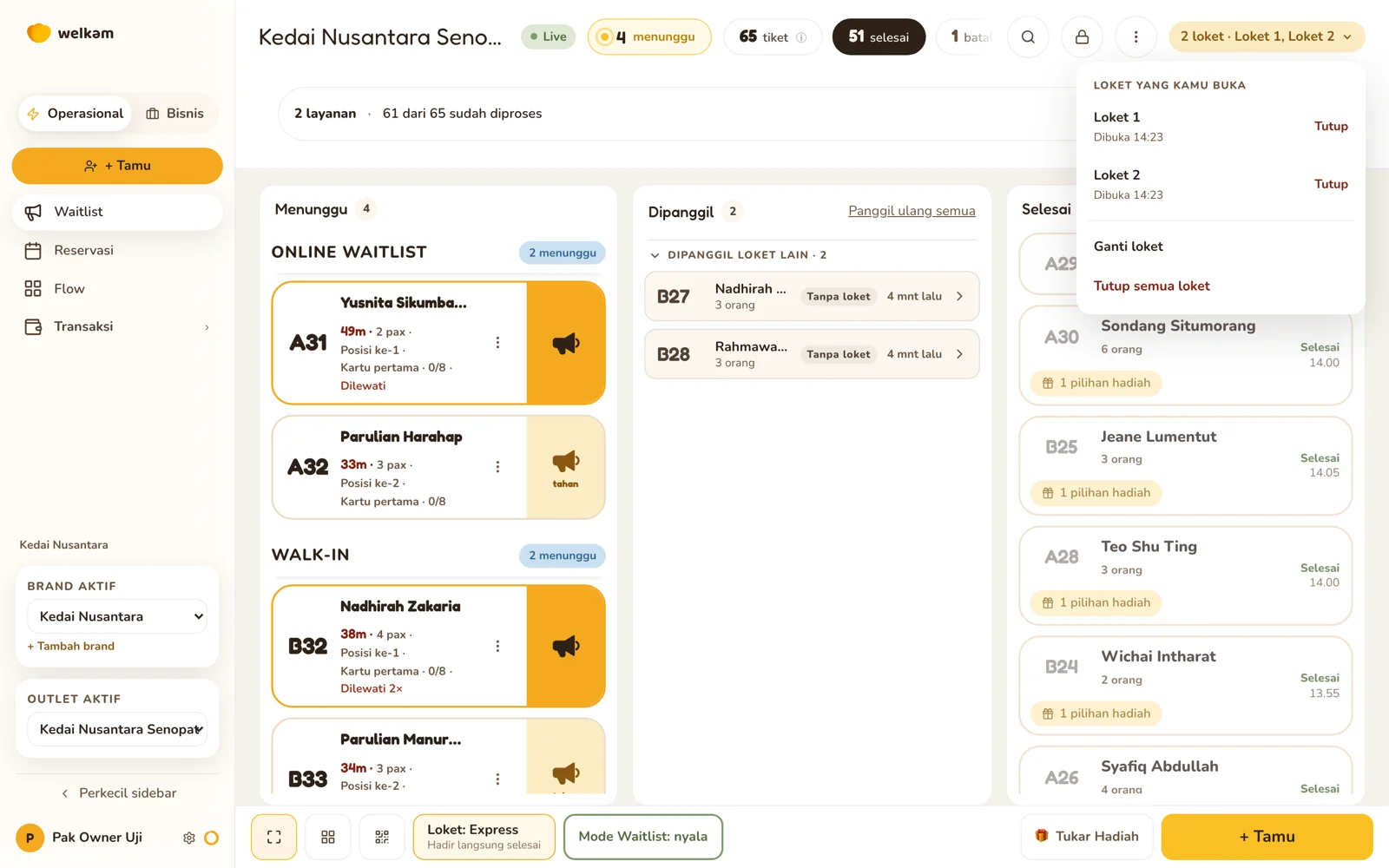Click the 51 selesai filter pill
This screenshot has height=868, width=1389.
(x=879, y=36)
